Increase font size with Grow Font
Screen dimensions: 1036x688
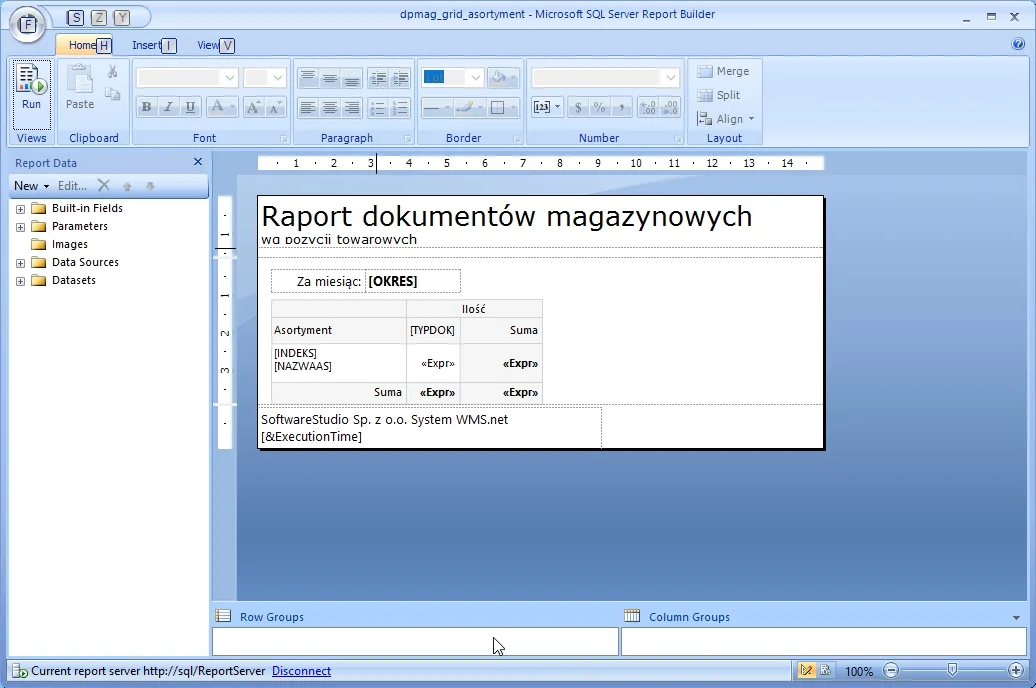(x=253, y=107)
